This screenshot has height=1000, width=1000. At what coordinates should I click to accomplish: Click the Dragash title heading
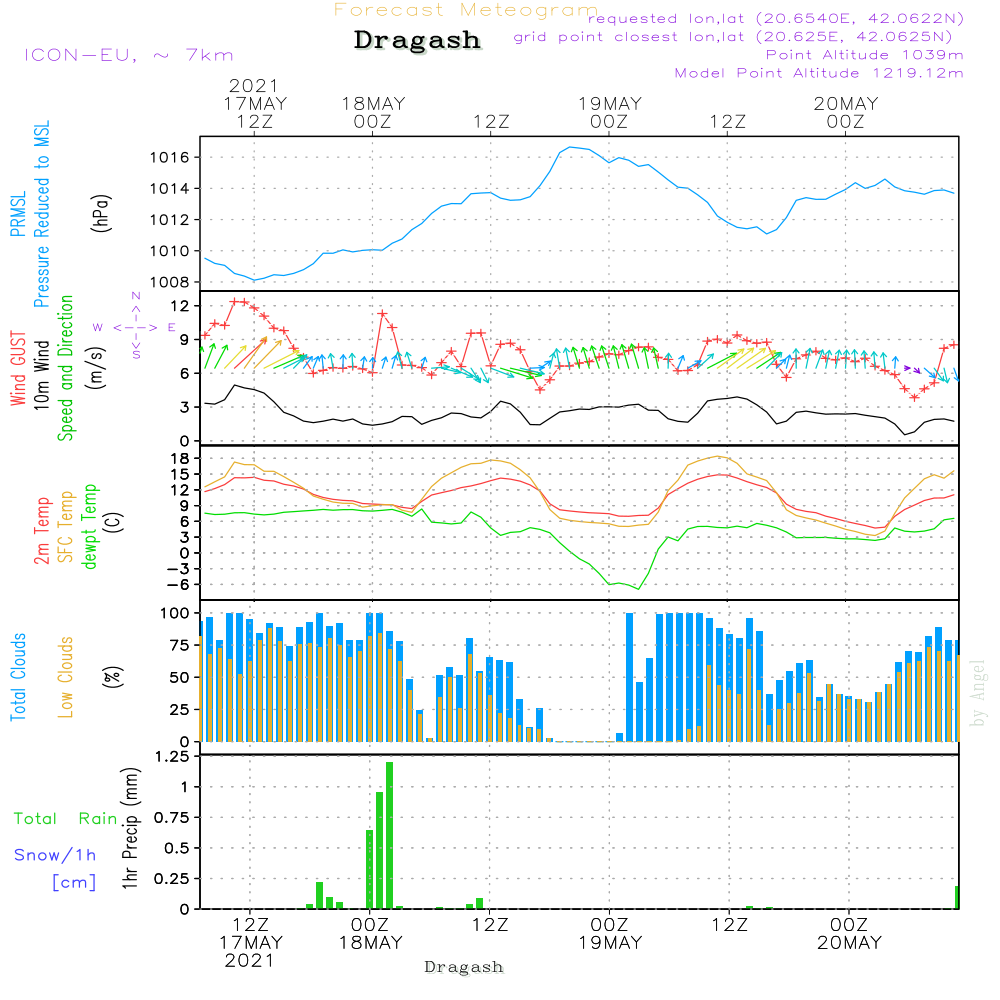coord(417,40)
